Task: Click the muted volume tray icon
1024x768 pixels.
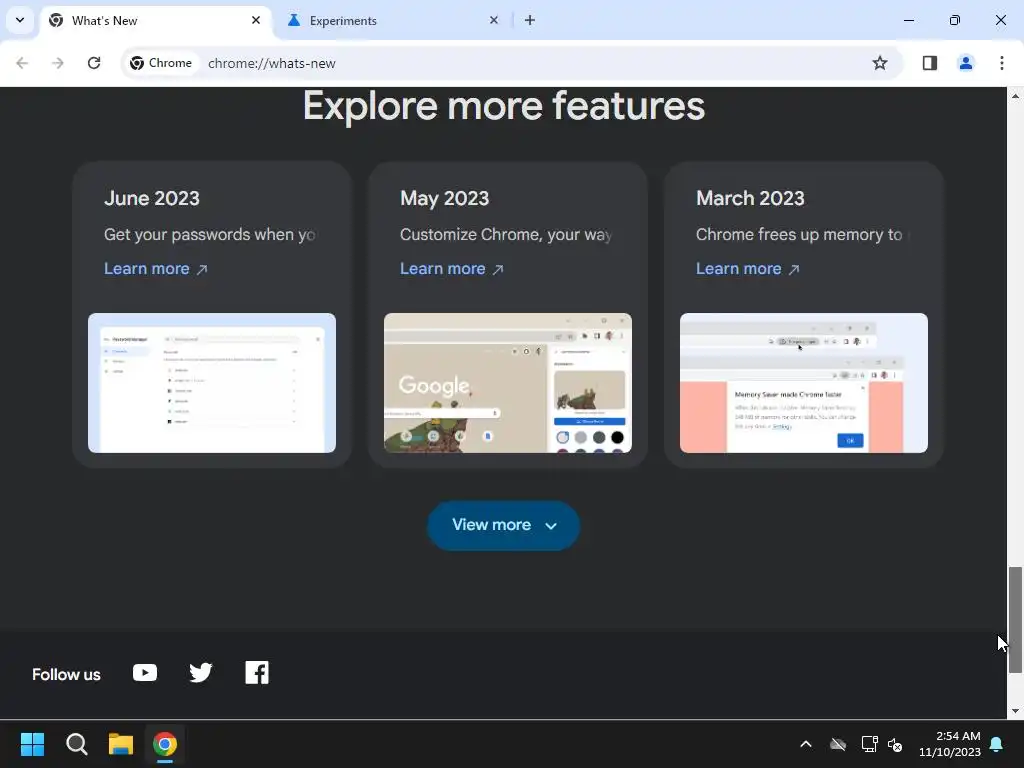Action: click(895, 744)
